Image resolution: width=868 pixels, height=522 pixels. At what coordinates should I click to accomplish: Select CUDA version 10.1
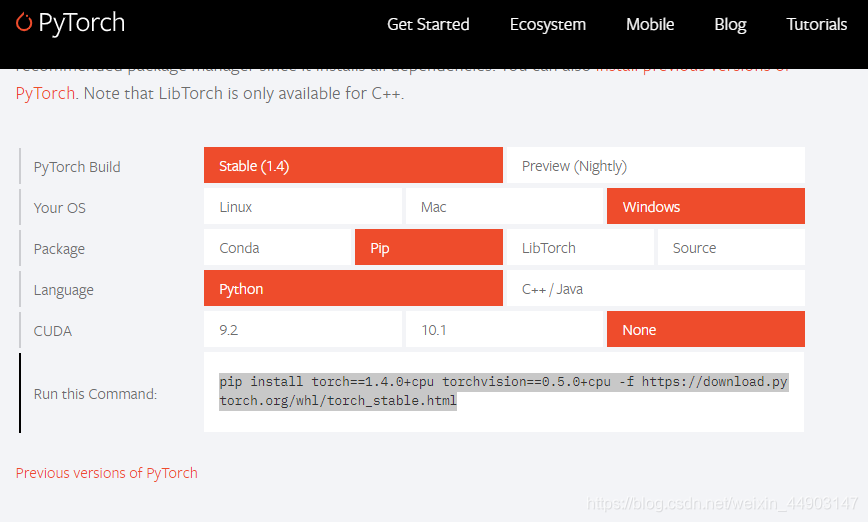[x=504, y=329]
